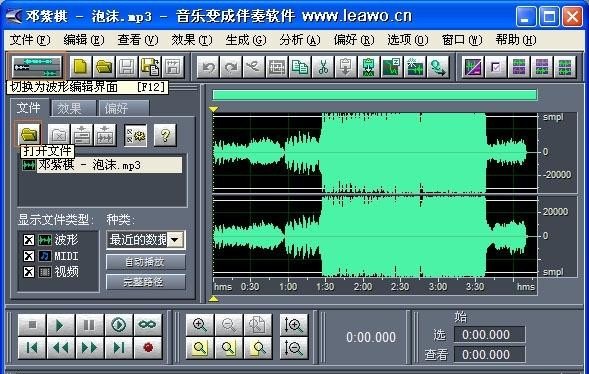Switch to the 效果 panel tab
Screen dimensions: 589x374
[x=73, y=109]
